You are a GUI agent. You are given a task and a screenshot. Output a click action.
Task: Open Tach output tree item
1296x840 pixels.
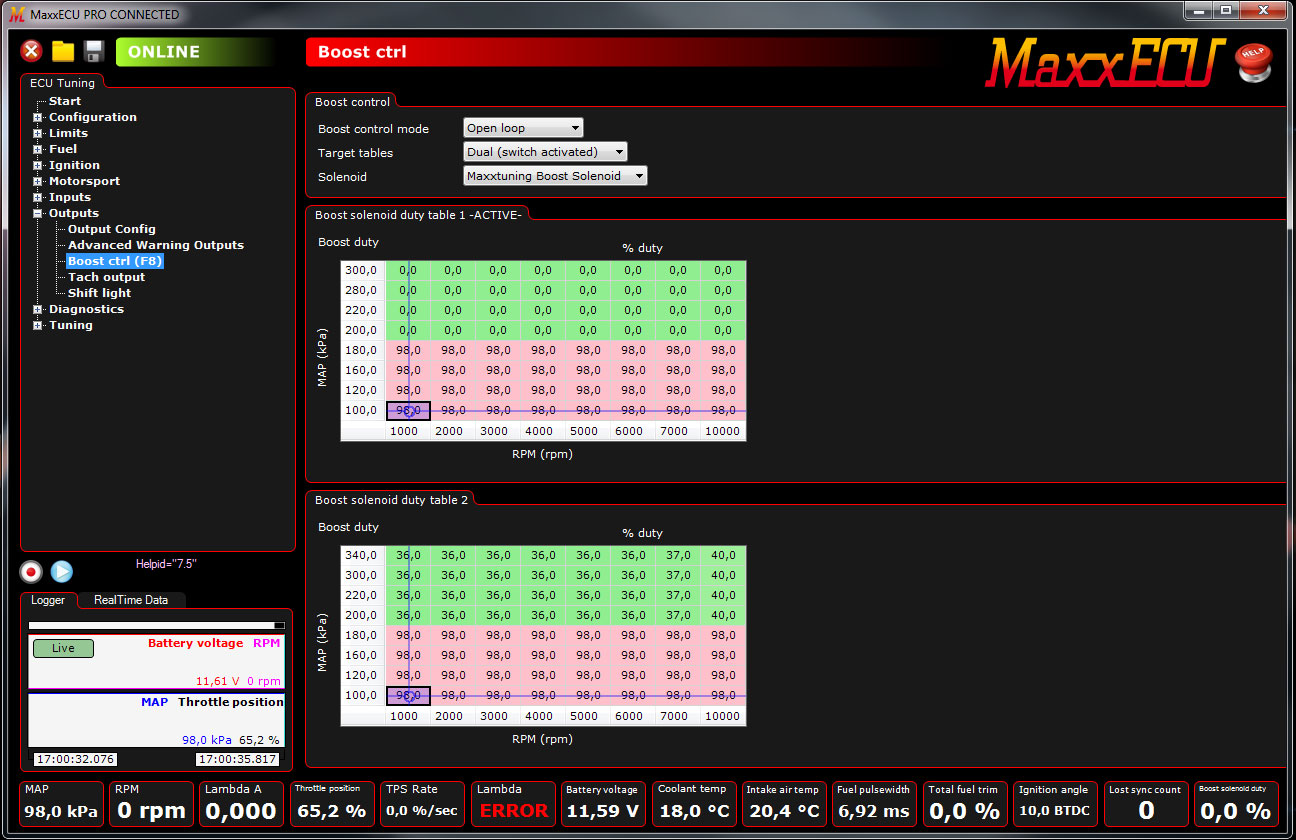pyautogui.click(x=107, y=277)
